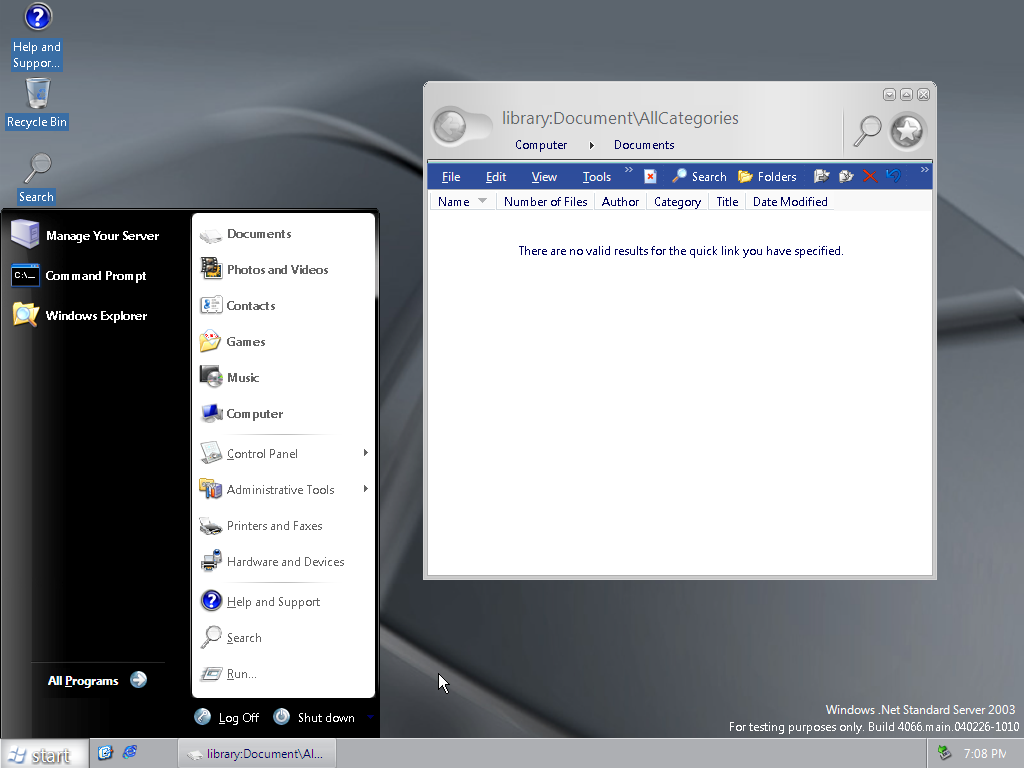Click the Name column sort dropdown arrow
Image resolution: width=1024 pixels, height=768 pixels.
tap(483, 201)
